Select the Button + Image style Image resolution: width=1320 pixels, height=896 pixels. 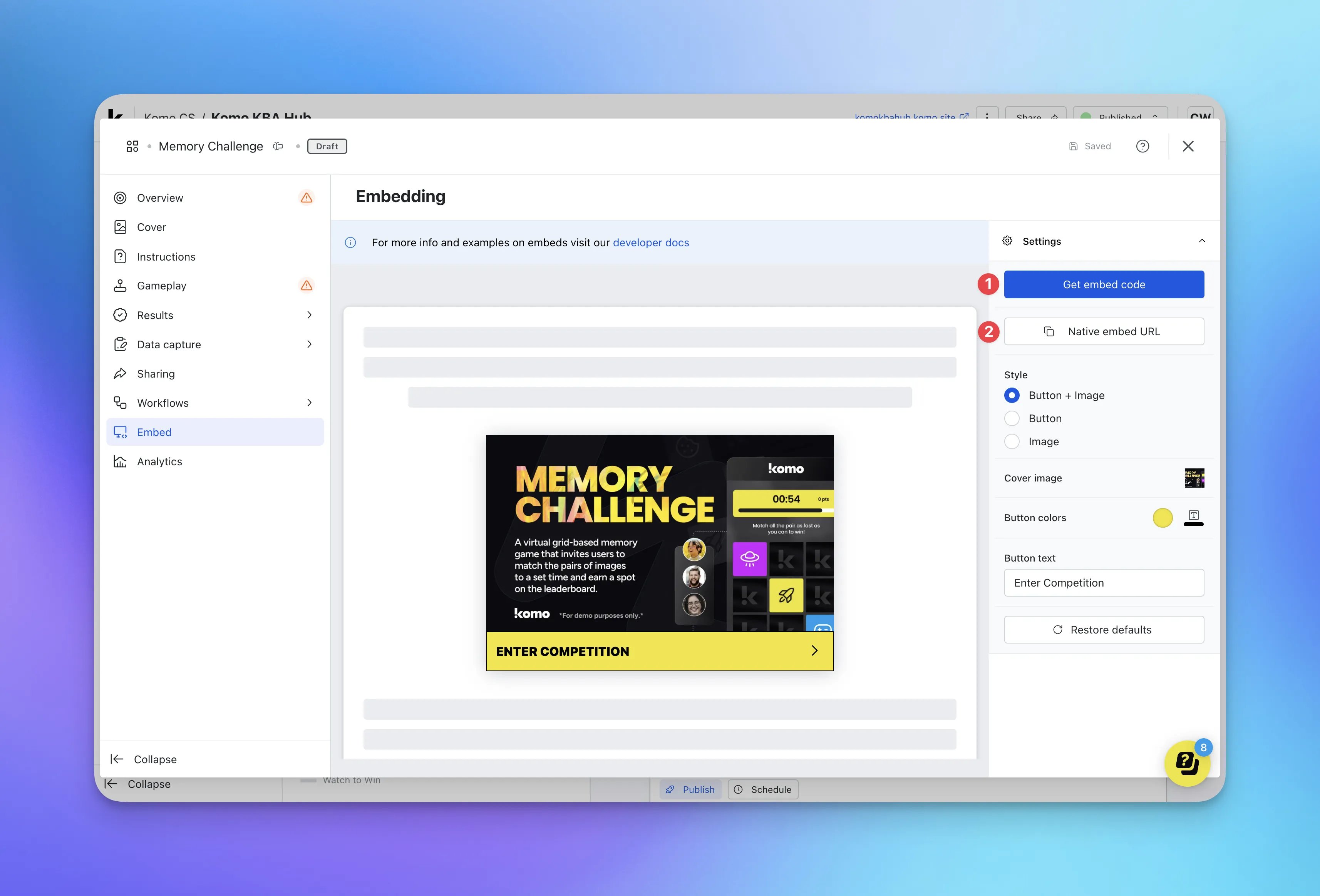point(1012,395)
